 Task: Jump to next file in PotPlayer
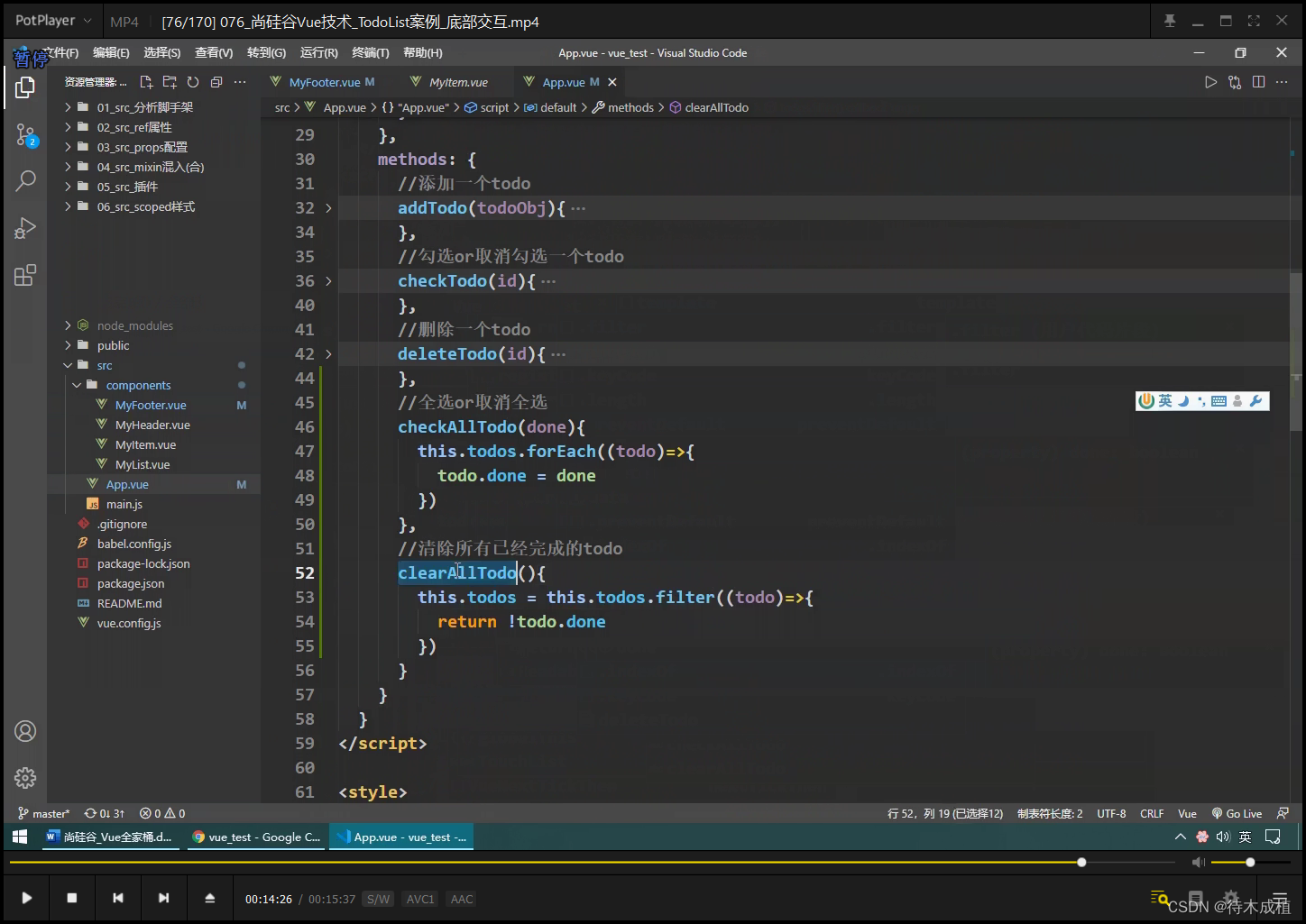pyautogui.click(x=163, y=898)
